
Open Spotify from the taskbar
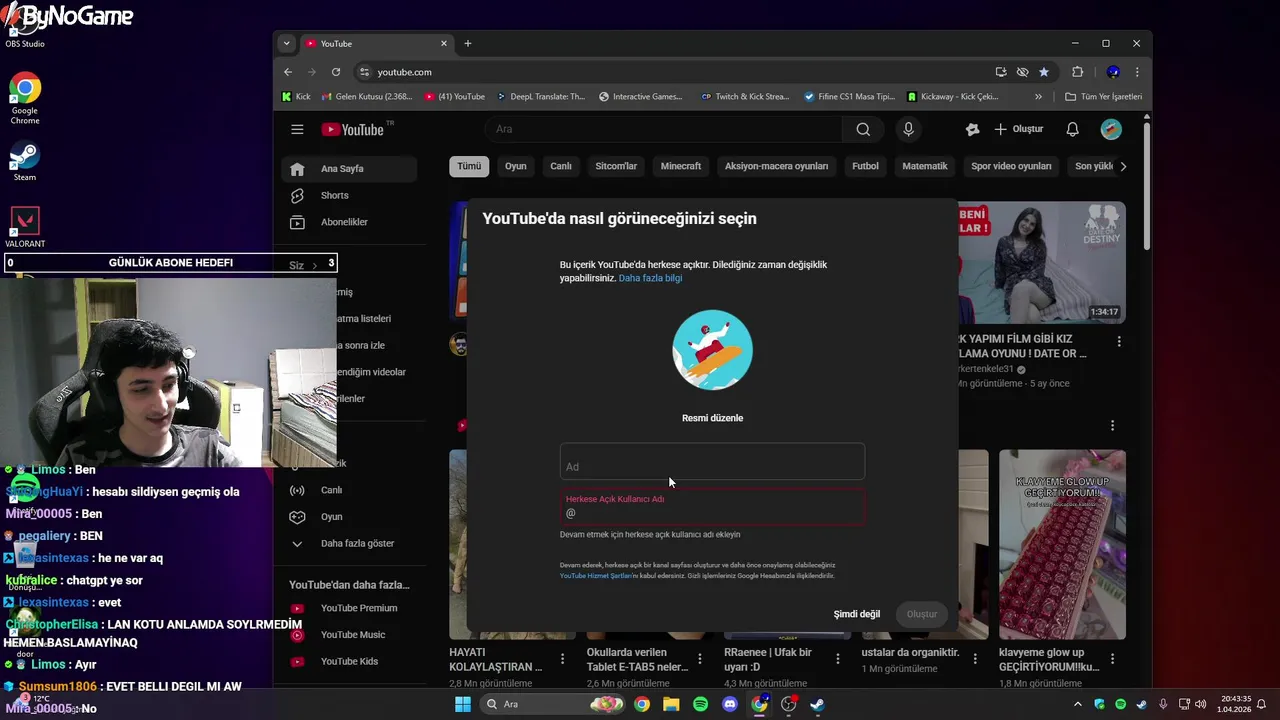(x=701, y=704)
